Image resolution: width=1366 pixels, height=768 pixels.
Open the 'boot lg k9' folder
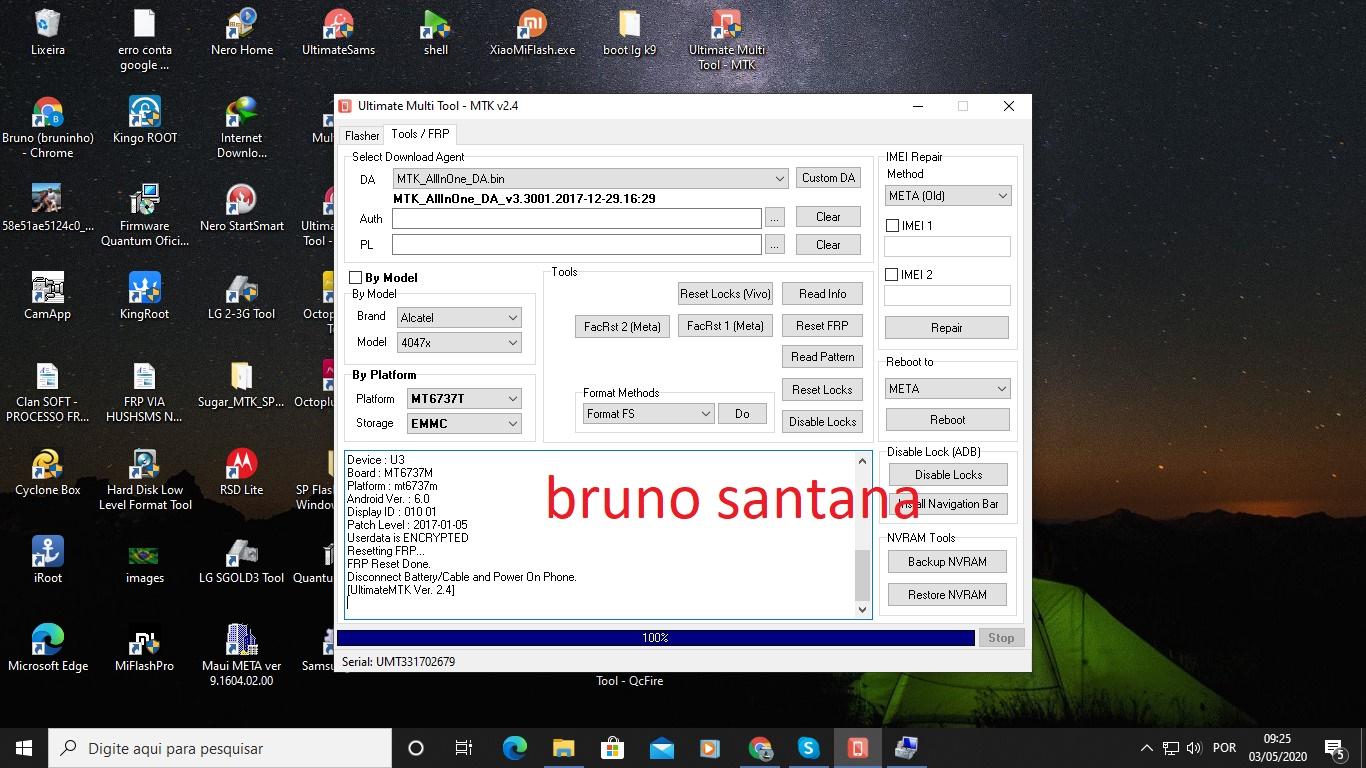(x=630, y=32)
